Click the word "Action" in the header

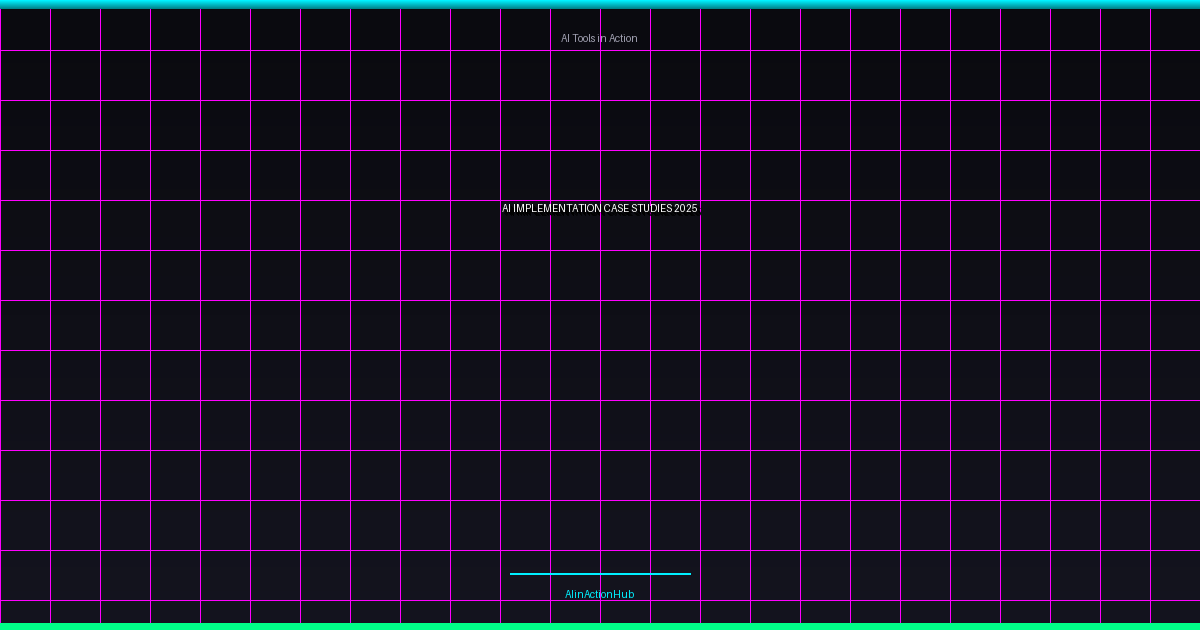click(622, 38)
